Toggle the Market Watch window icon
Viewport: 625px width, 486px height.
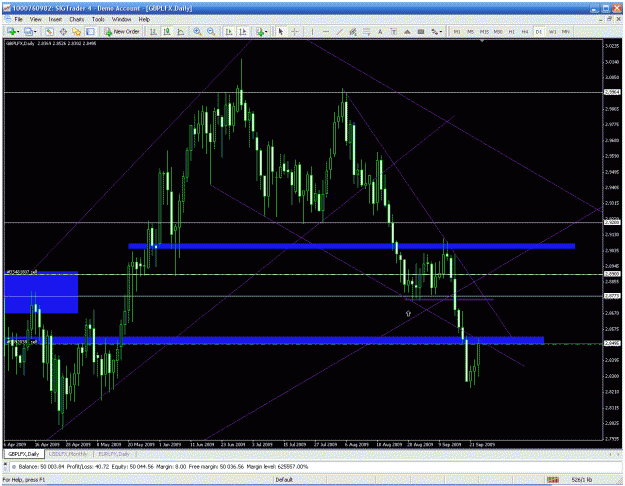(49, 31)
